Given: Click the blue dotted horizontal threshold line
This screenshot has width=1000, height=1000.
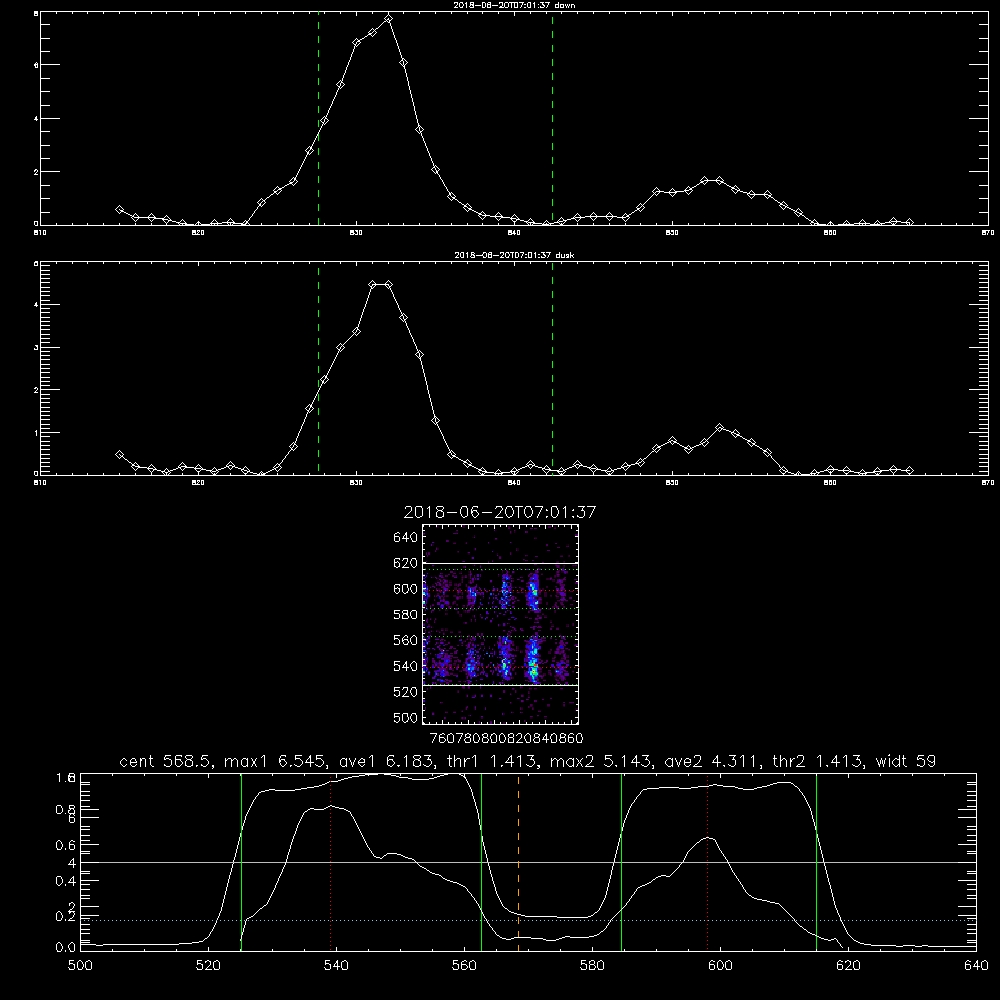Looking at the screenshot, I should (528, 920).
